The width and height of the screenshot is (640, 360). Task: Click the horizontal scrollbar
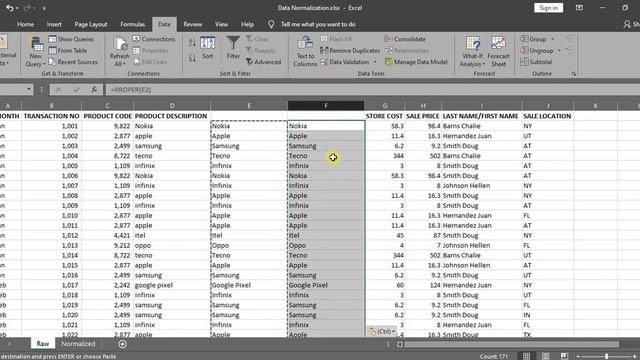tap(511, 344)
